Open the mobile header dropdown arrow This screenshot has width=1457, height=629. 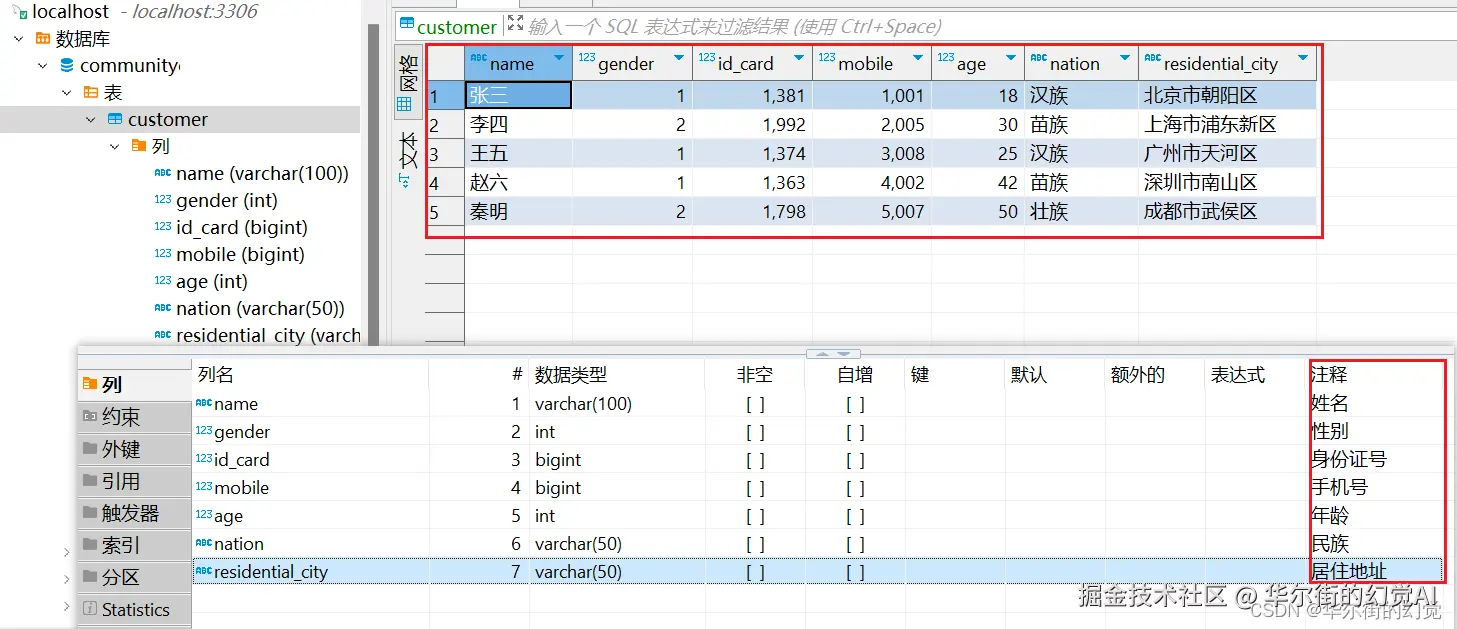pyautogui.click(x=918, y=59)
